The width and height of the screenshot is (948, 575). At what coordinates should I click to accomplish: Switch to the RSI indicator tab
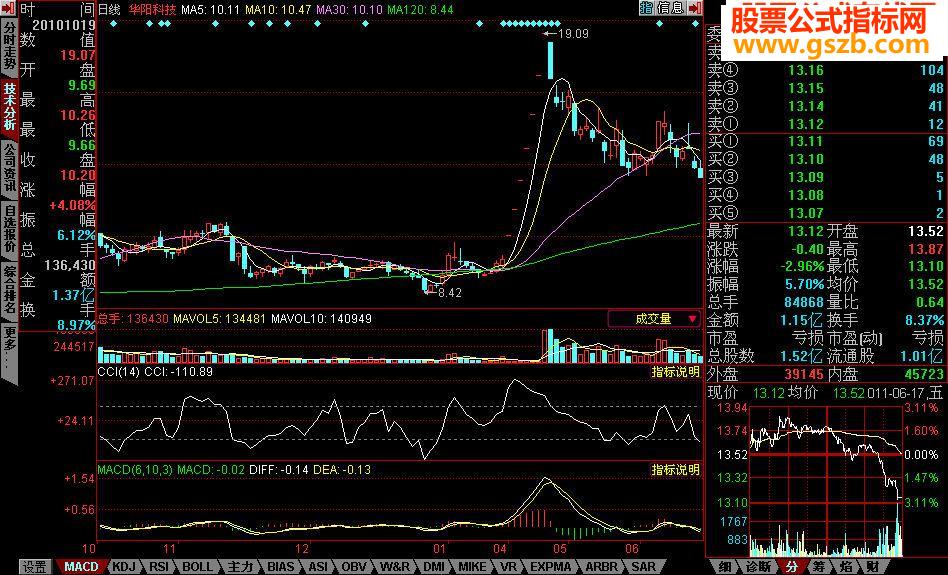coord(159,567)
